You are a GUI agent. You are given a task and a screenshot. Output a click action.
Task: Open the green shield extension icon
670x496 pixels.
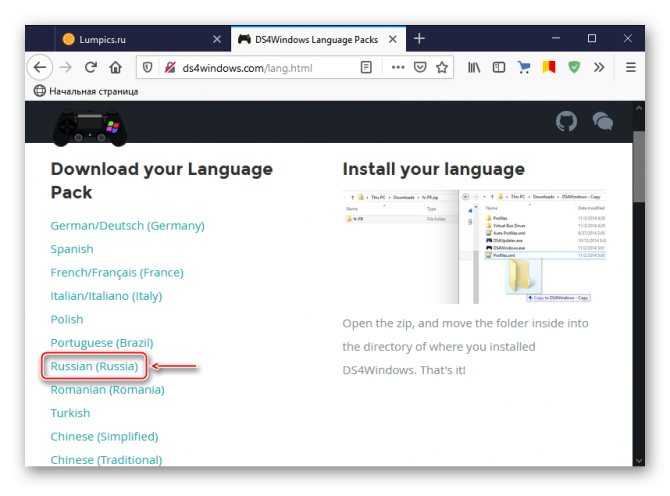click(574, 67)
